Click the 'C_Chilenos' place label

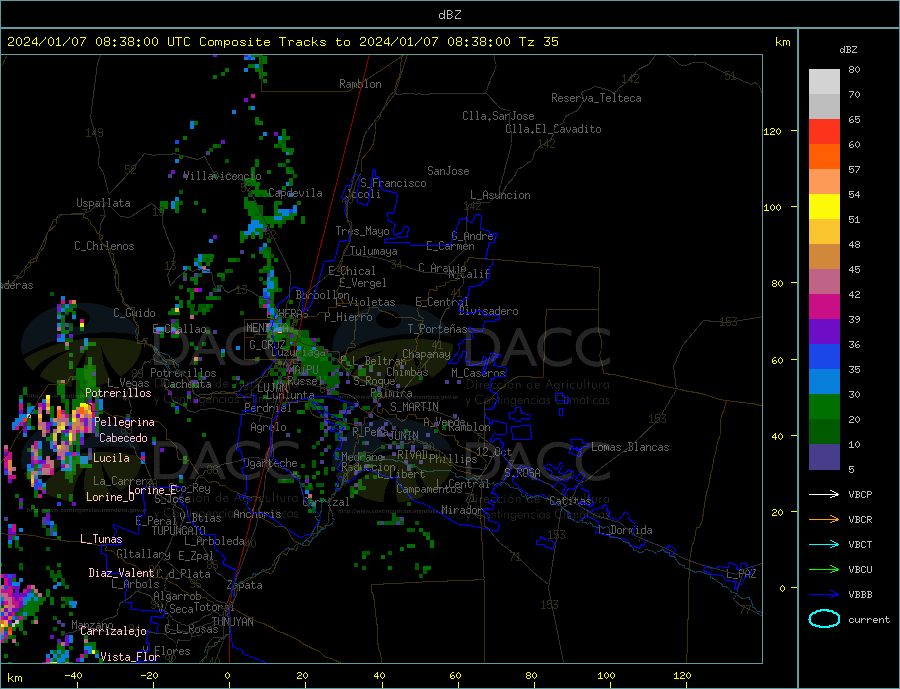pyautogui.click(x=104, y=246)
